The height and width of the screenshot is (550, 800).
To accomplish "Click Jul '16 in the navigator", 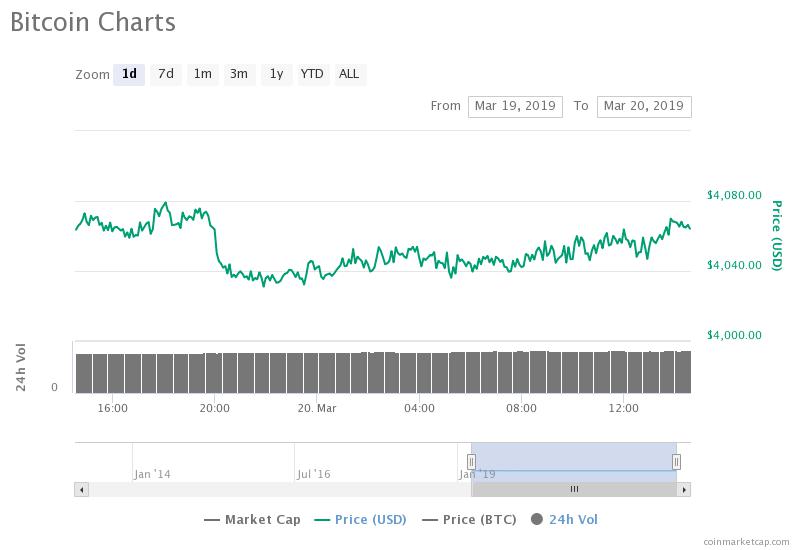I will point(314,474).
